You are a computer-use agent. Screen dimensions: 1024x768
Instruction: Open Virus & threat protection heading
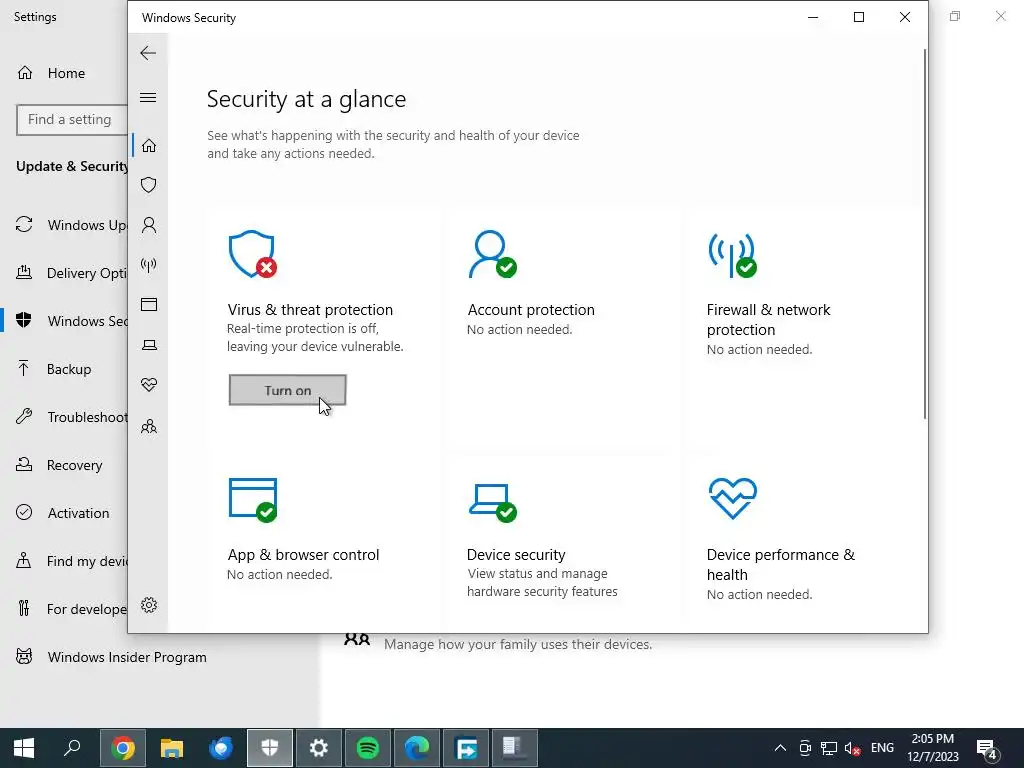[310, 310]
